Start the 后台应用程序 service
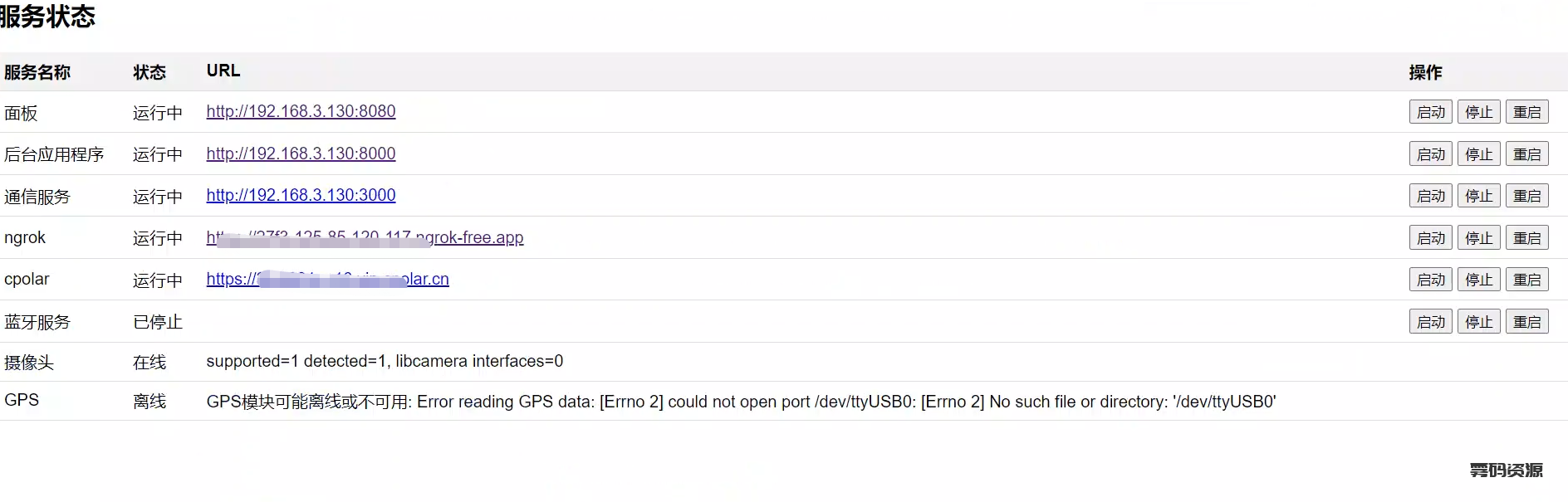1568x502 pixels. [x=1430, y=154]
